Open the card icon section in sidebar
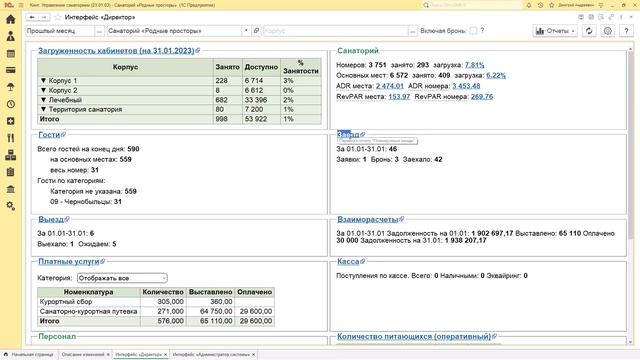The width and height of the screenshot is (640, 360). 11,70
